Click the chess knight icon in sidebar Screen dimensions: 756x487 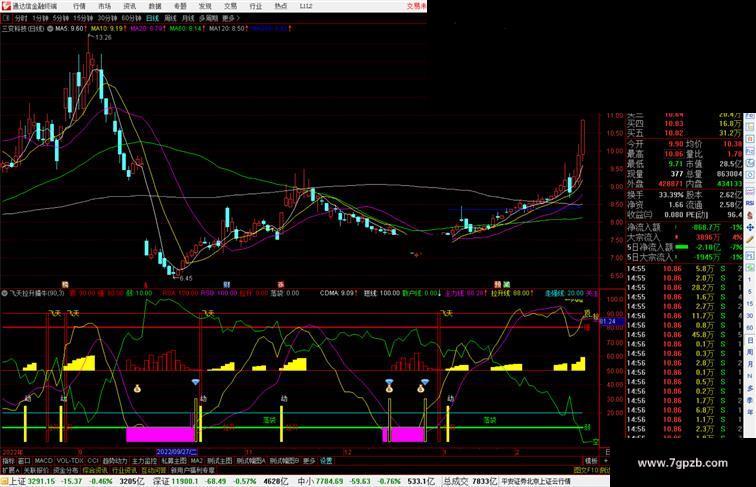(x=750, y=214)
